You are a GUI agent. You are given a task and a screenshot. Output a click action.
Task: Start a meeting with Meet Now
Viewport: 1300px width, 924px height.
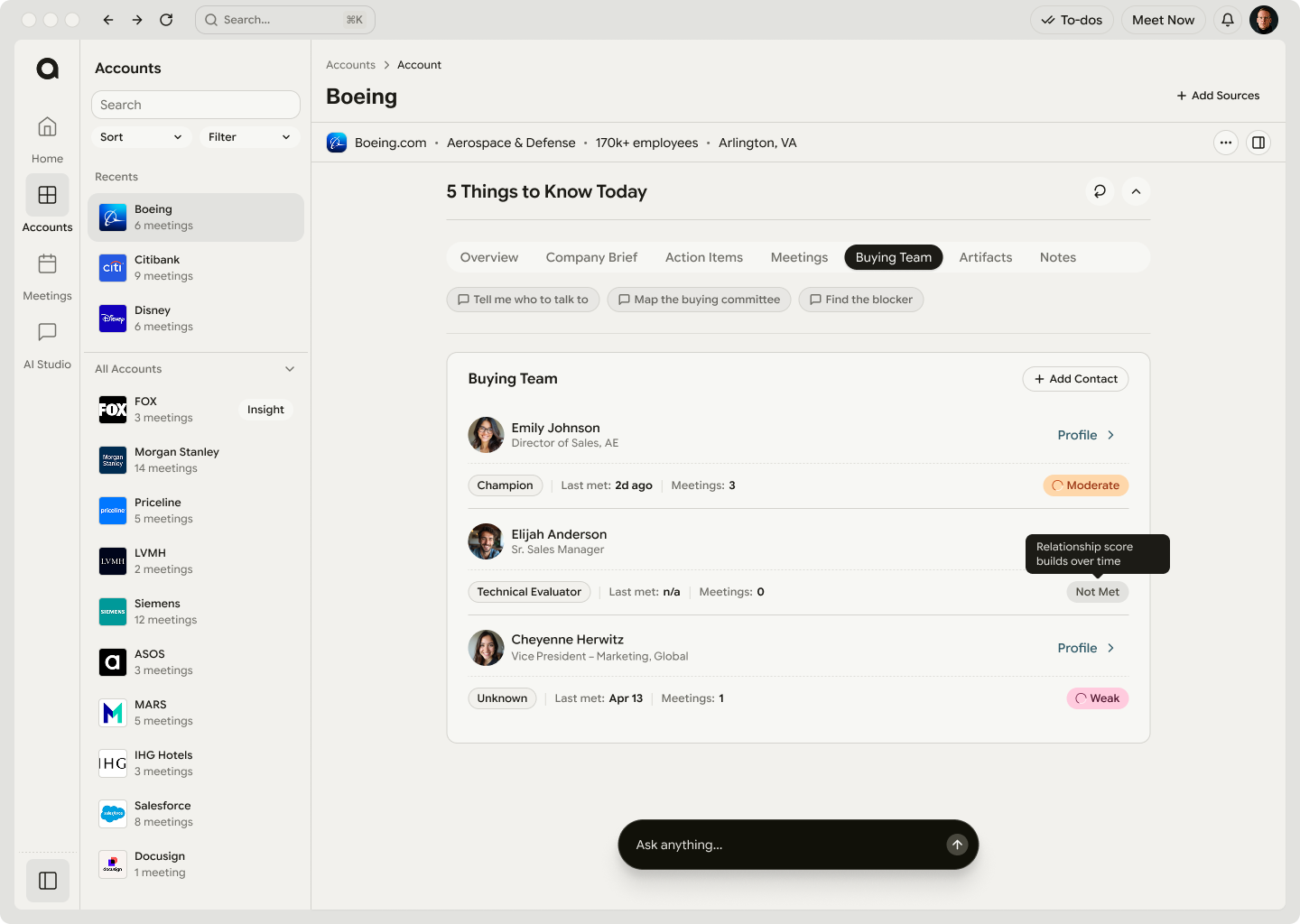(x=1163, y=20)
